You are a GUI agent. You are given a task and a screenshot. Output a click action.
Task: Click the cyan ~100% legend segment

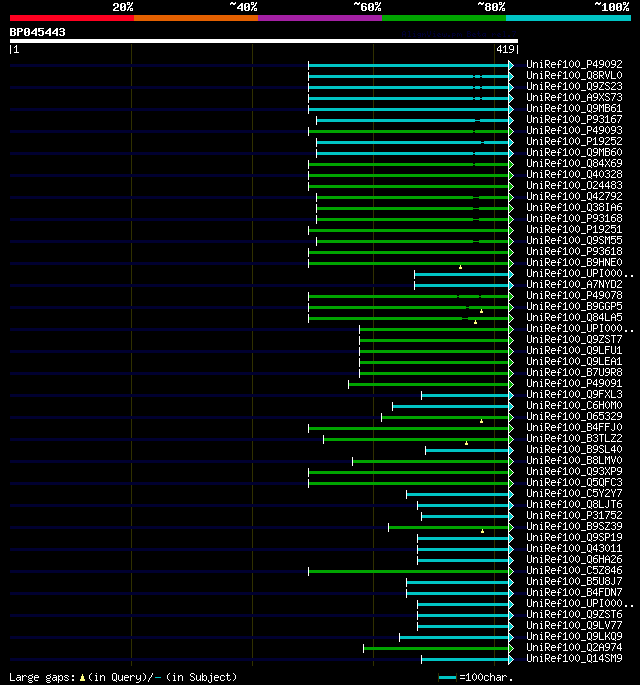pyautogui.click(x=568, y=18)
